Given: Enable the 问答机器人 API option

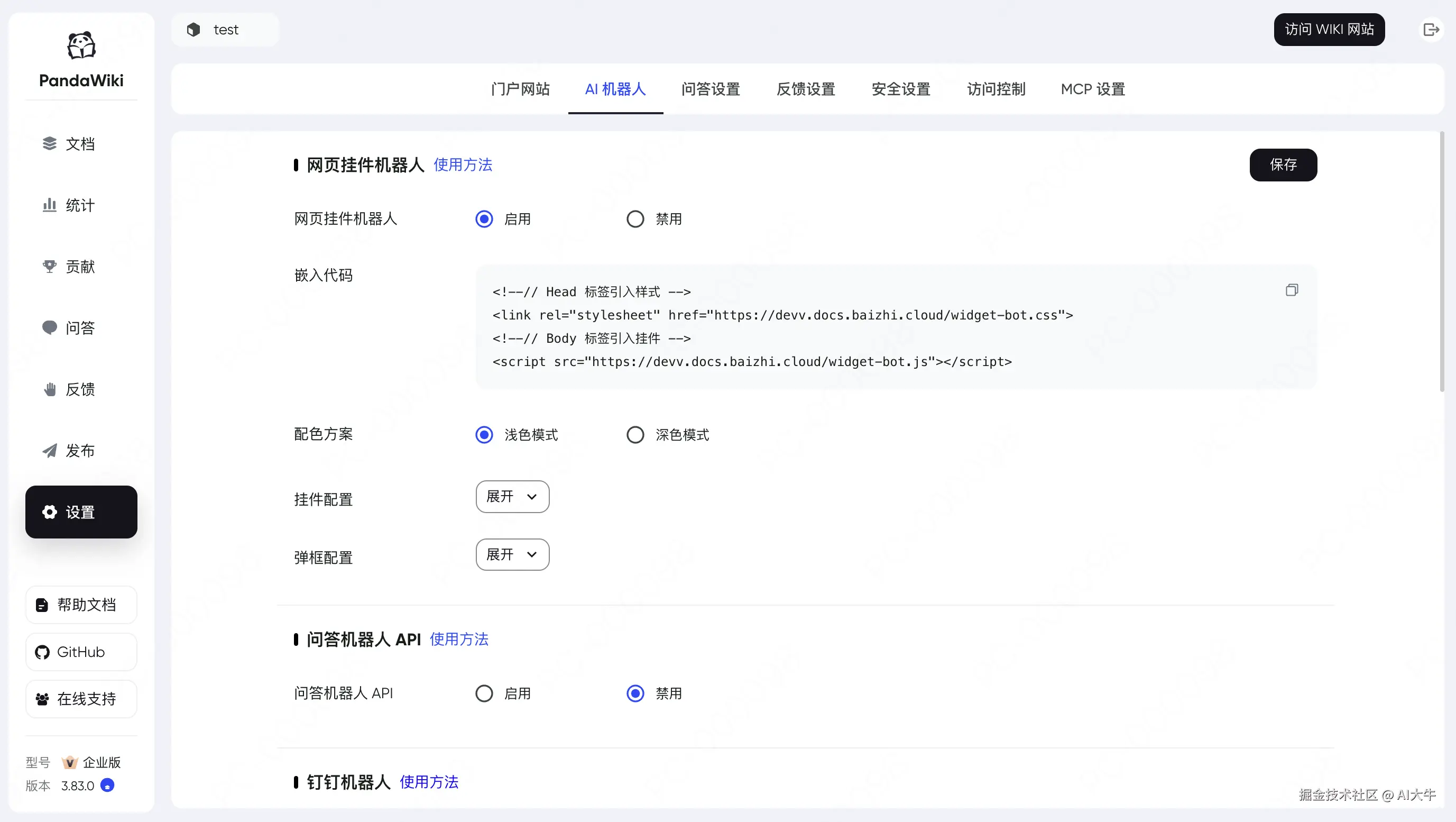Looking at the screenshot, I should click(x=484, y=693).
